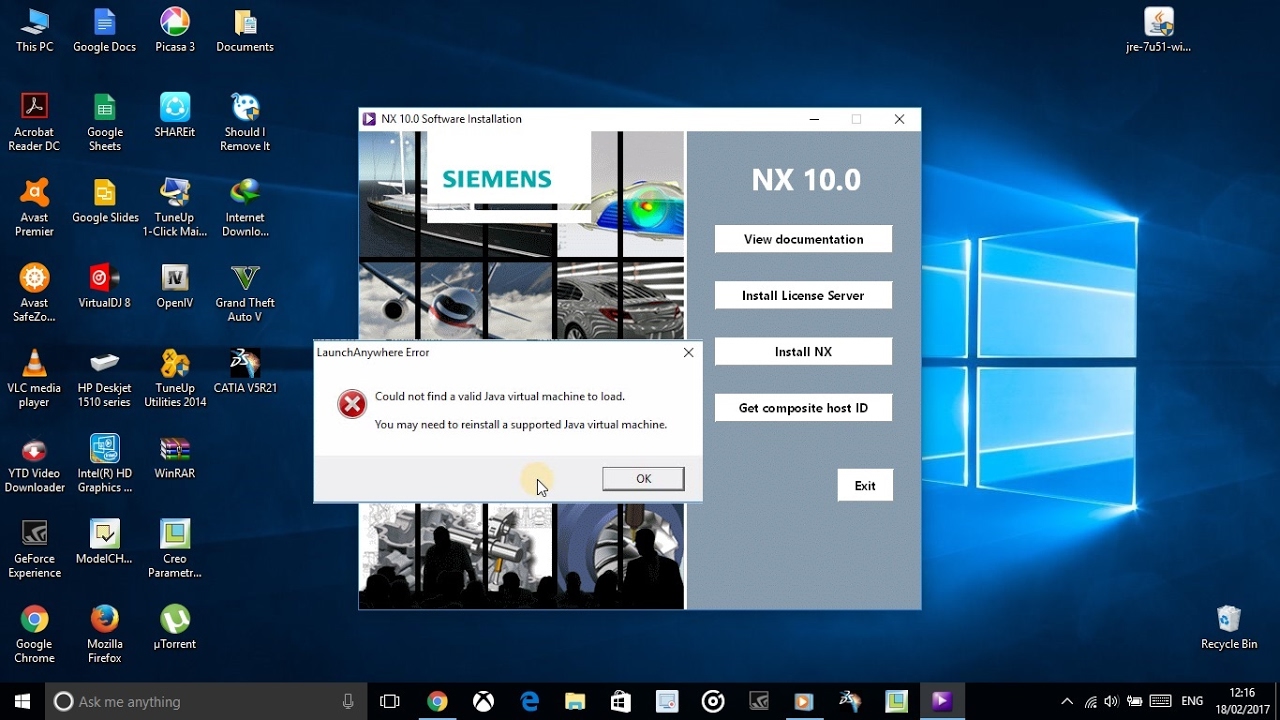
Task: Open network Wi-Fi tray icon
Action: coord(1090,702)
